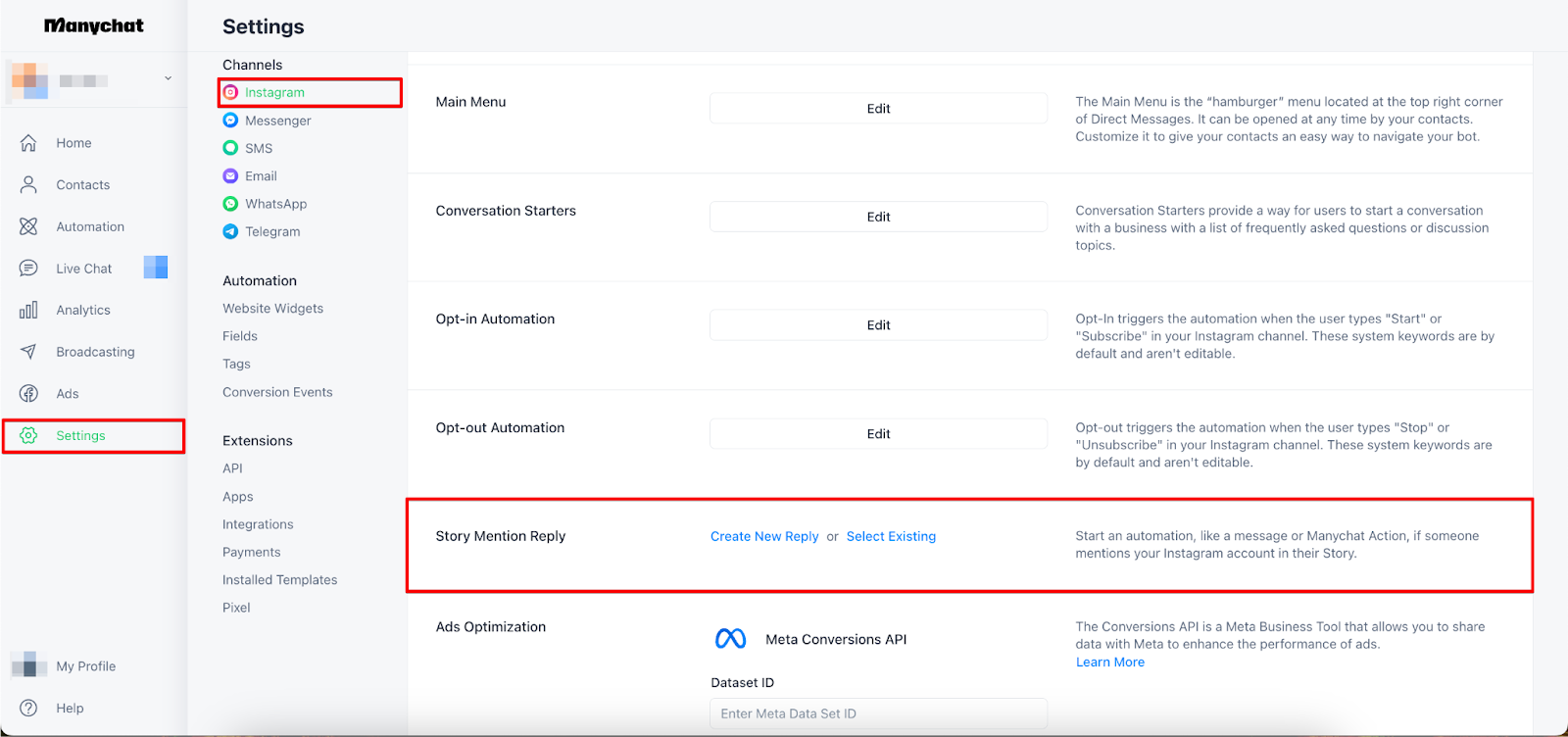Click the Channels section heading
The width and height of the screenshot is (1568, 737).
pos(253,65)
